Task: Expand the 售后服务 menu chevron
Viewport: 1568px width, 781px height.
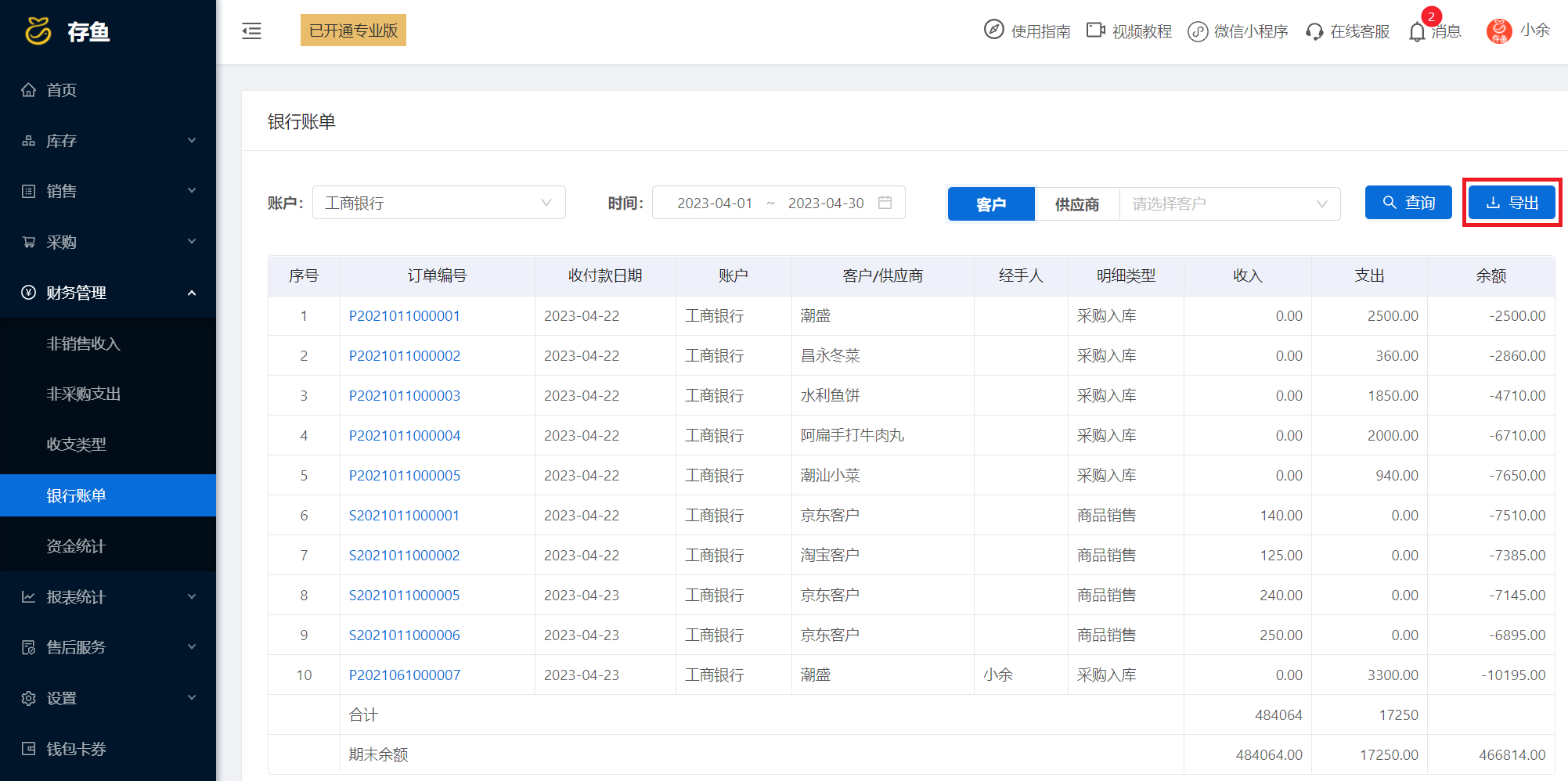Action: pyautogui.click(x=192, y=647)
